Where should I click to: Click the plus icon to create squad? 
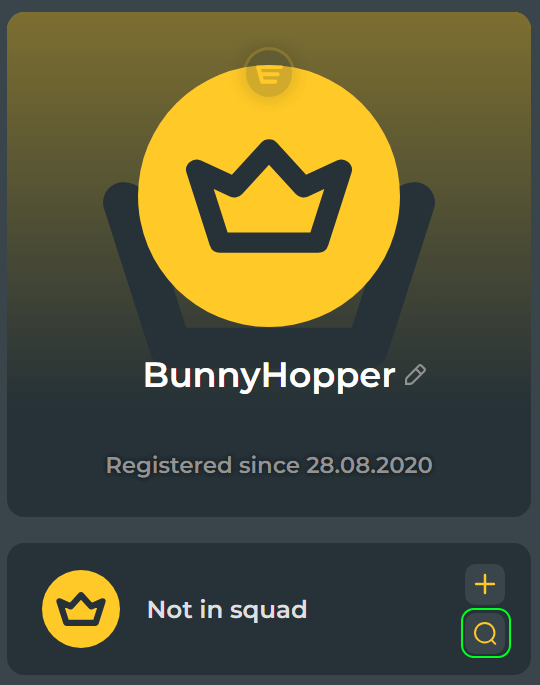485,584
